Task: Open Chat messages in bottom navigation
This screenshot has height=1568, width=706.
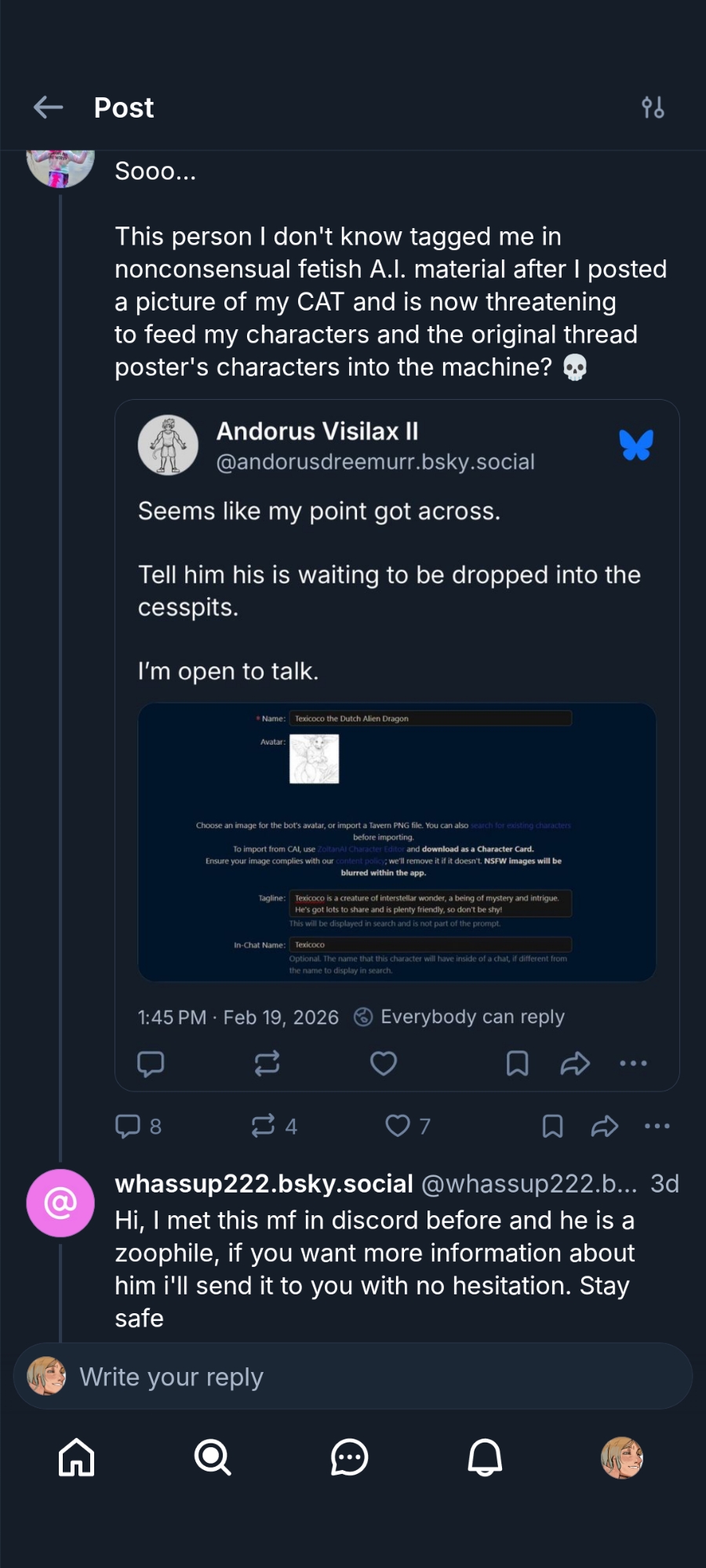Action: click(349, 1457)
